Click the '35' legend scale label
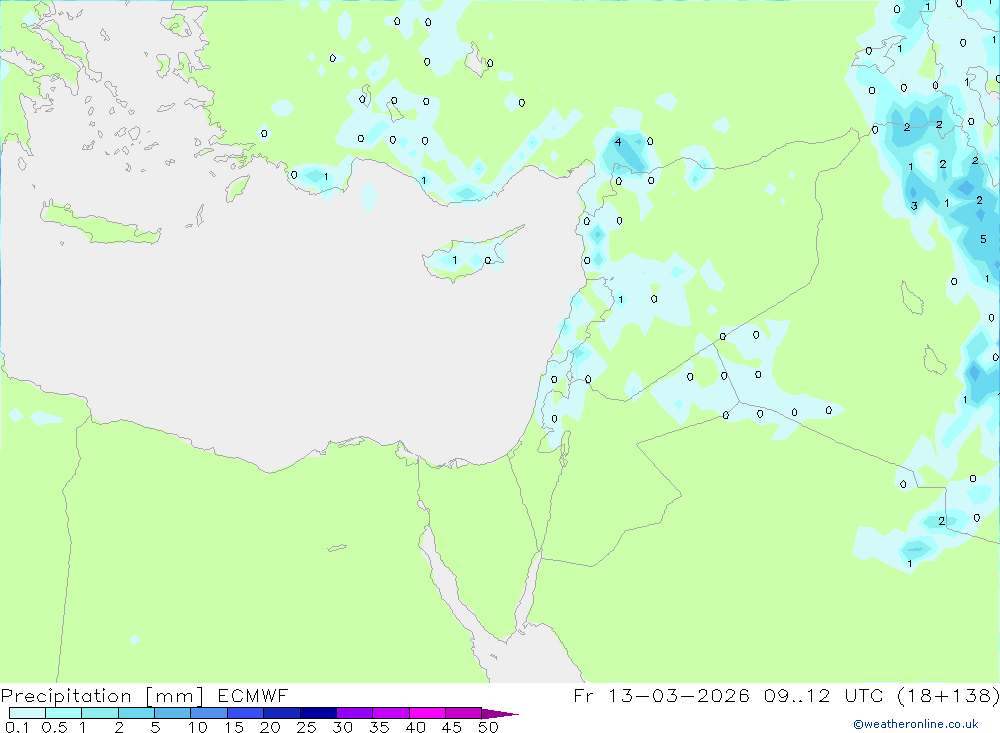1000x733 pixels. [x=379, y=727]
